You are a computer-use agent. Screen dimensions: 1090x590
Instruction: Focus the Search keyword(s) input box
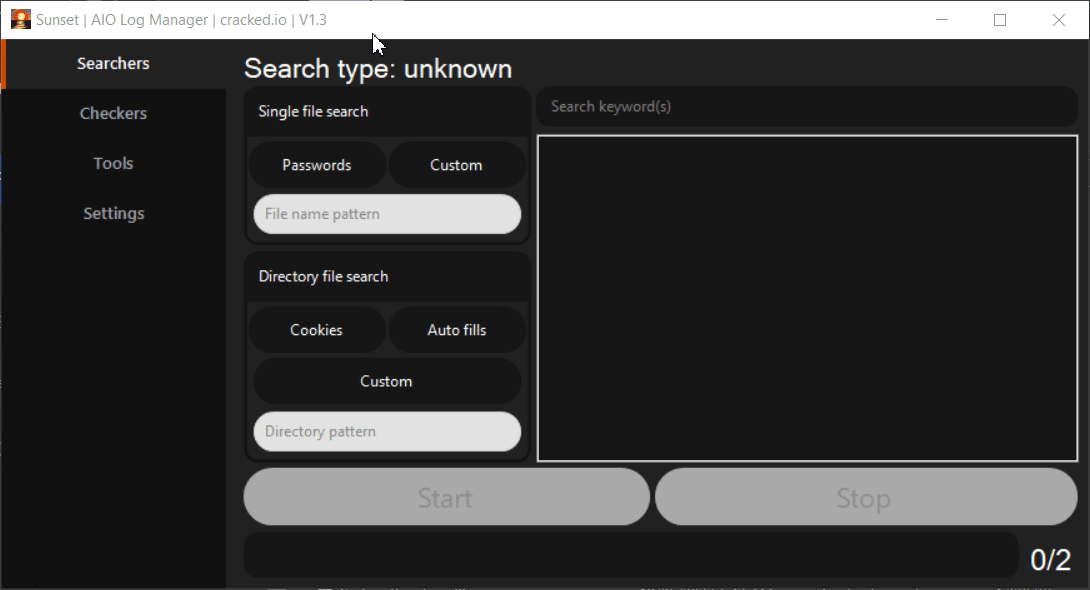[x=806, y=107]
